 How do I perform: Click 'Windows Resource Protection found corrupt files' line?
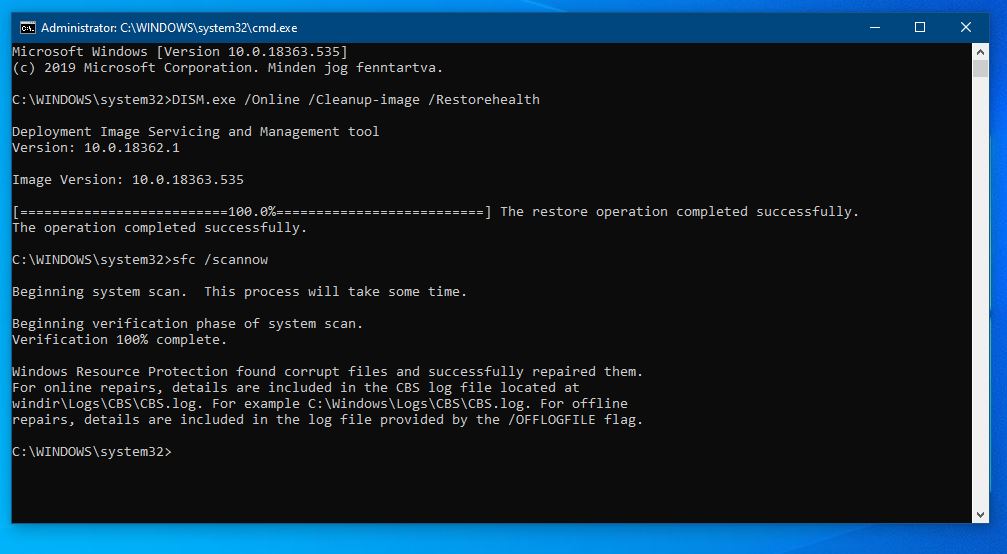(328, 372)
